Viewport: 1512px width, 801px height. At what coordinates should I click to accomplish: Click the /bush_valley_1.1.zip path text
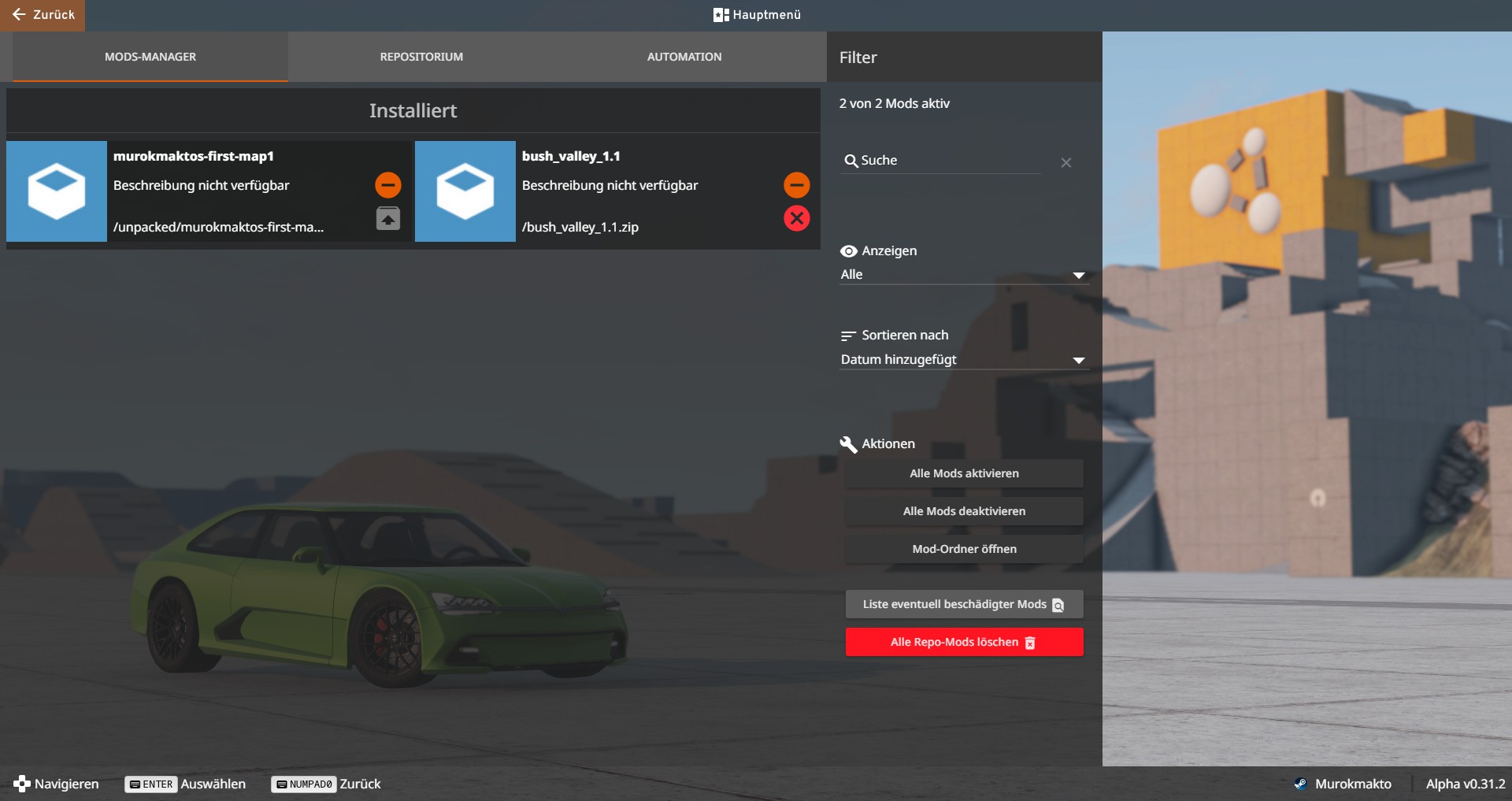580,227
